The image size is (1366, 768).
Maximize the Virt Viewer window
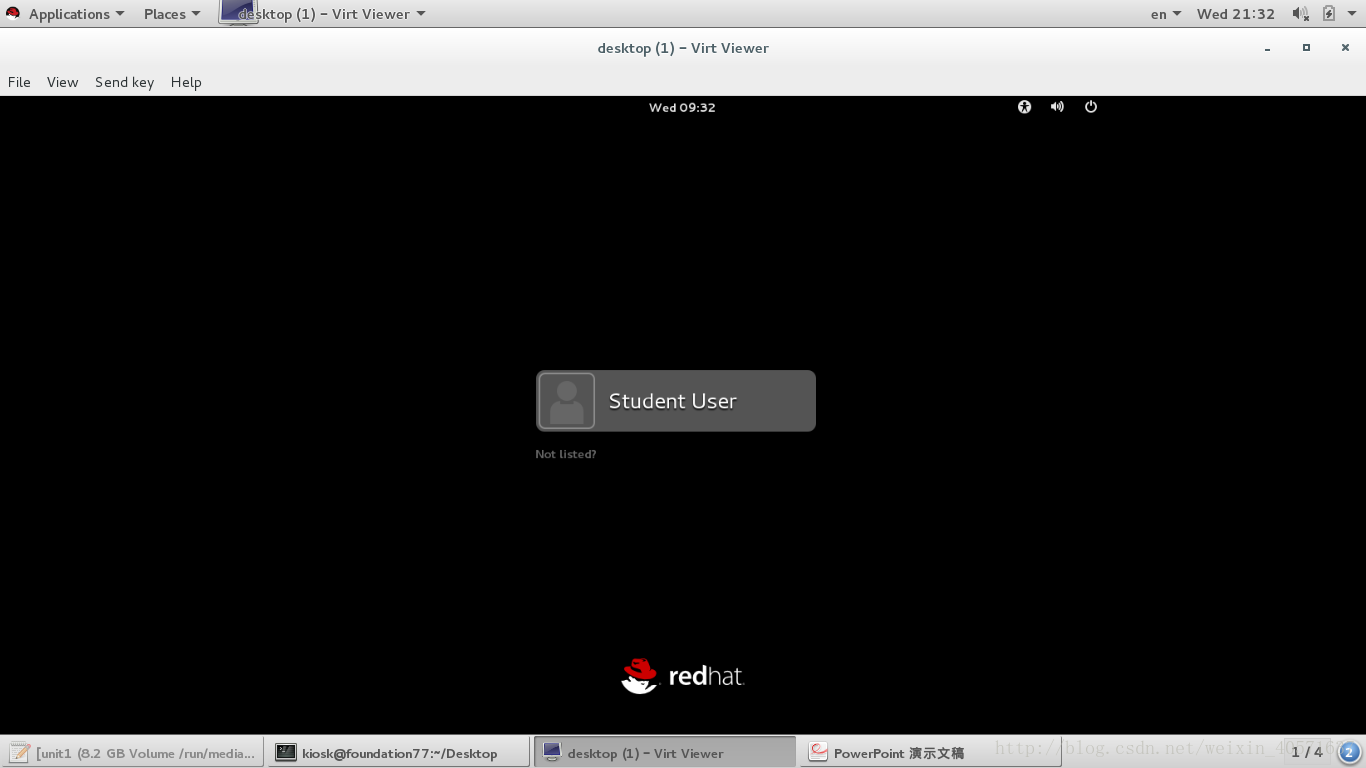pos(1306,48)
